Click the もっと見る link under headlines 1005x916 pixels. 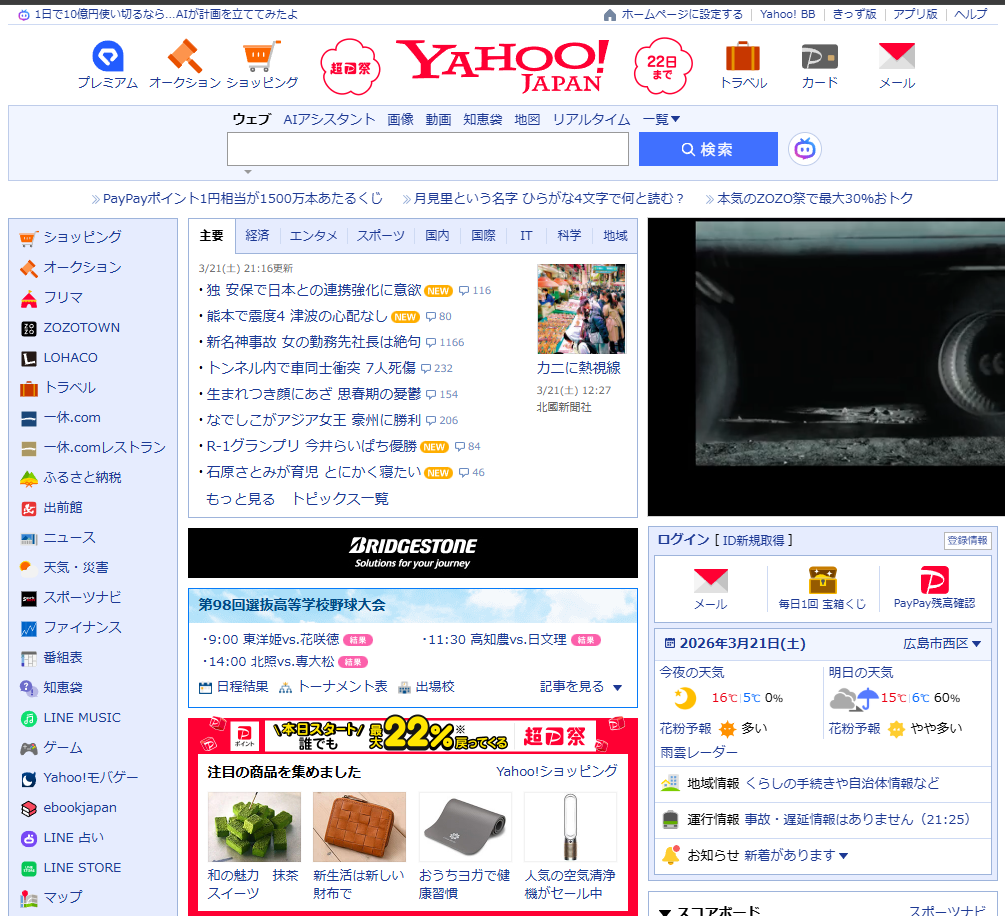click(x=240, y=499)
